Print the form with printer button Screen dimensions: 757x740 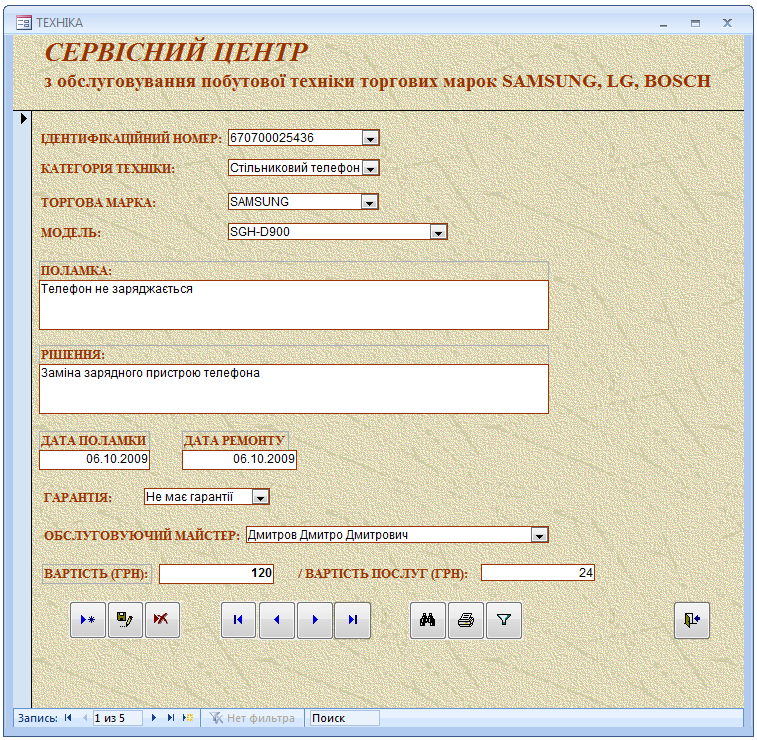(x=466, y=620)
